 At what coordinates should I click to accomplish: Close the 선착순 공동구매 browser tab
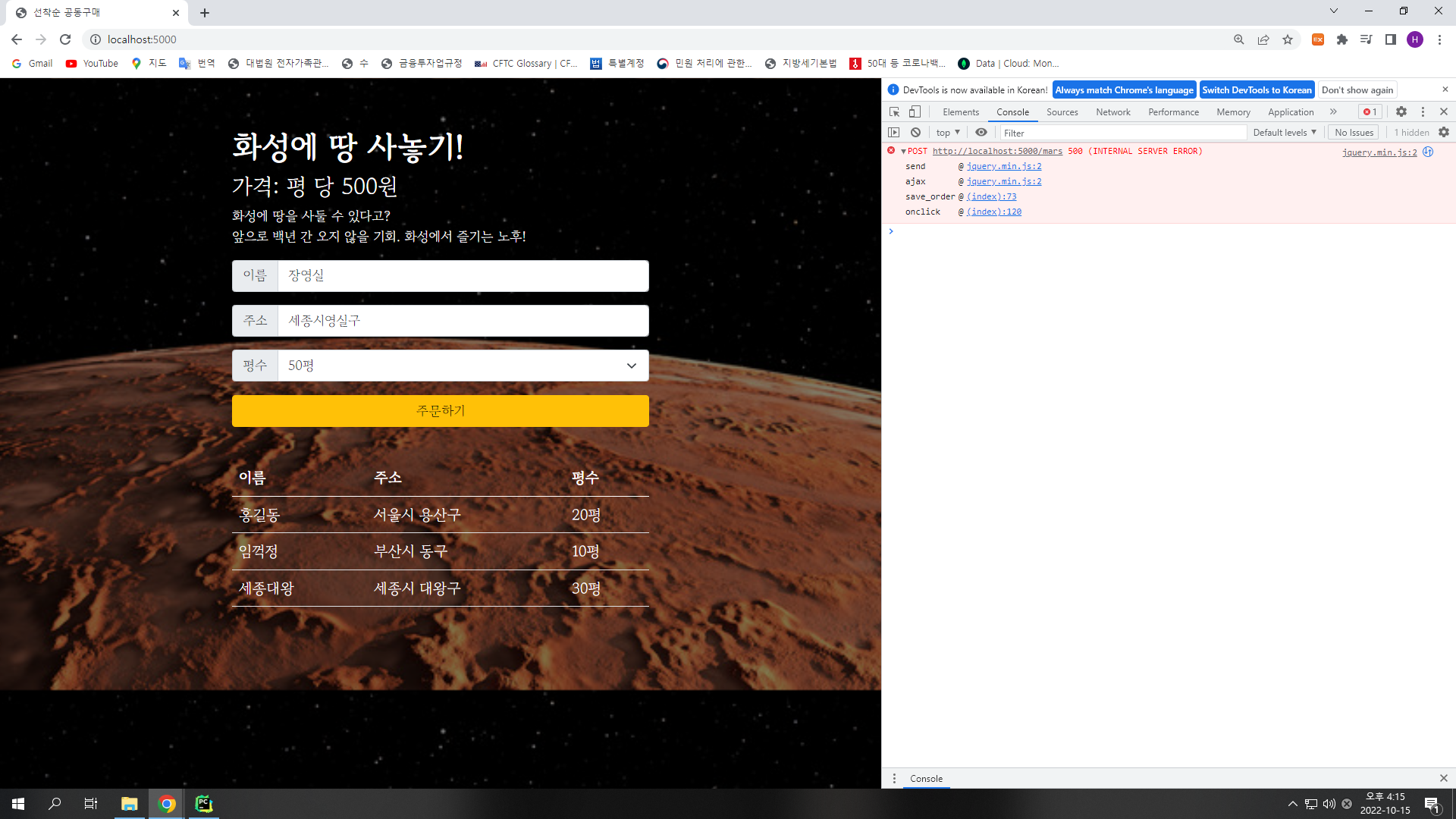(175, 13)
